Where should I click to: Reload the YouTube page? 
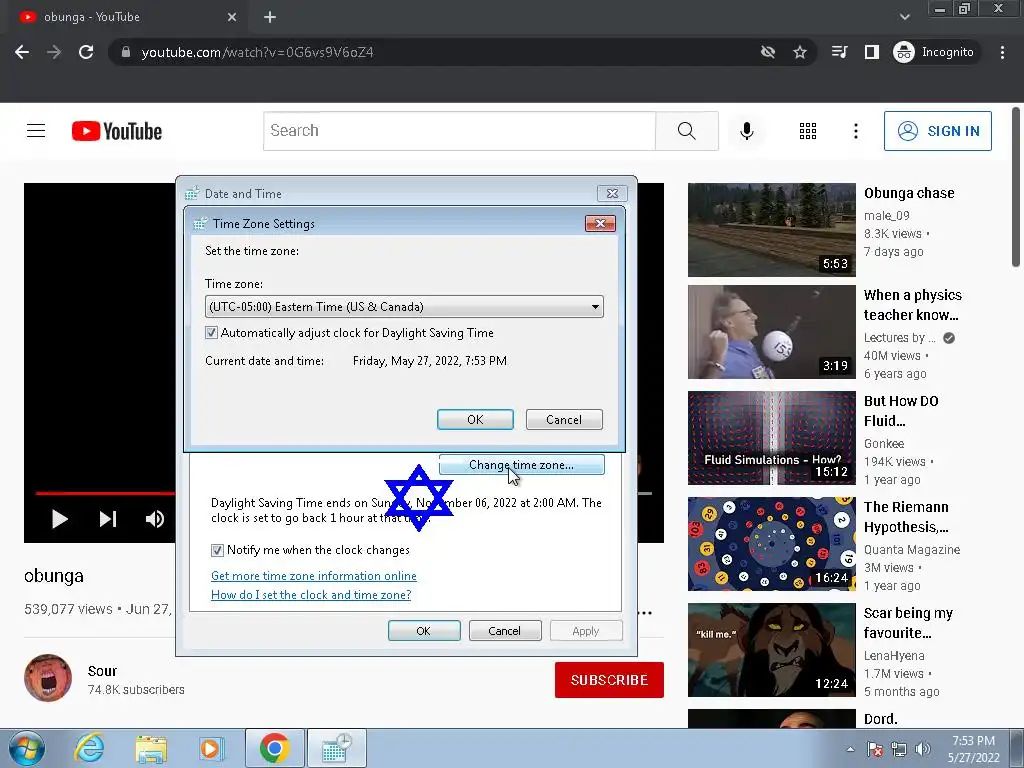[x=86, y=52]
